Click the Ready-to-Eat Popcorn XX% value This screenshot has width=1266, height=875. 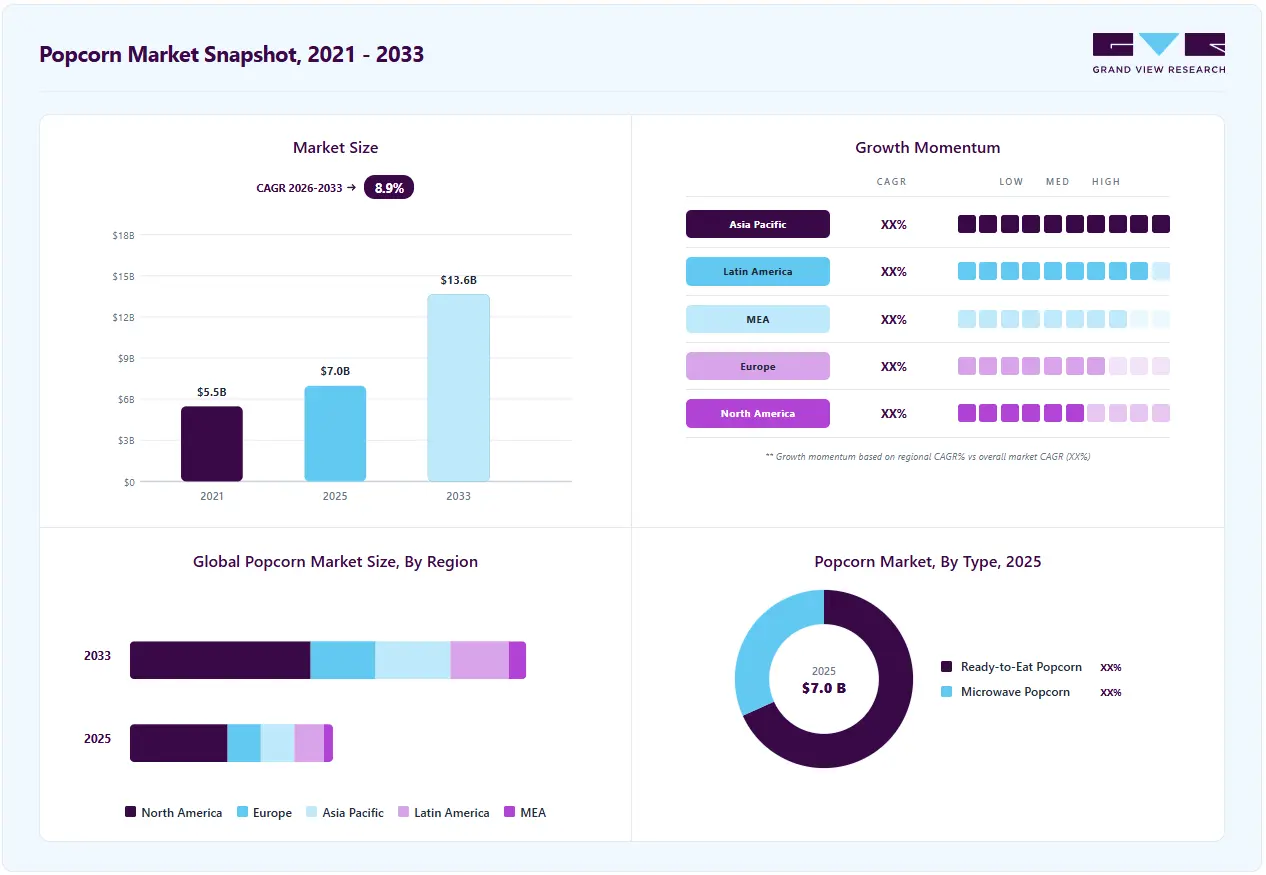1110,667
